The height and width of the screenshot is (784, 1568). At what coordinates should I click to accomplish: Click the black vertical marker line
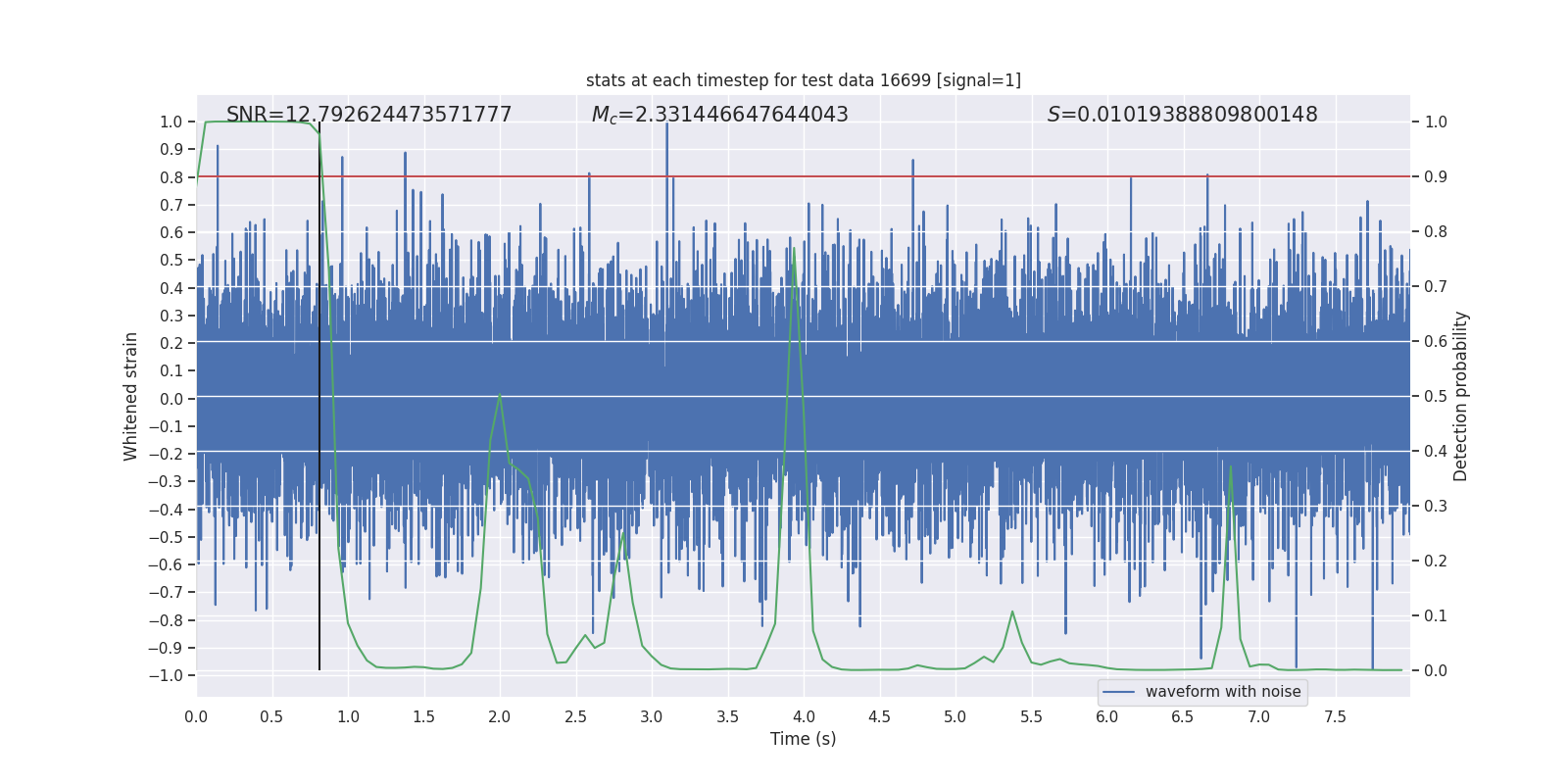(319, 396)
